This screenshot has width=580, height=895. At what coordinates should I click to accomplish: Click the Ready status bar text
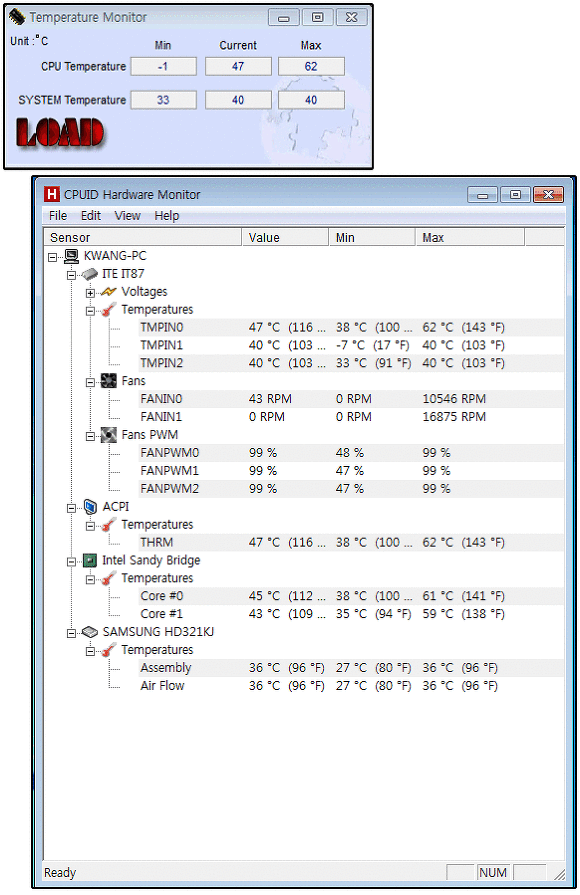tap(60, 873)
